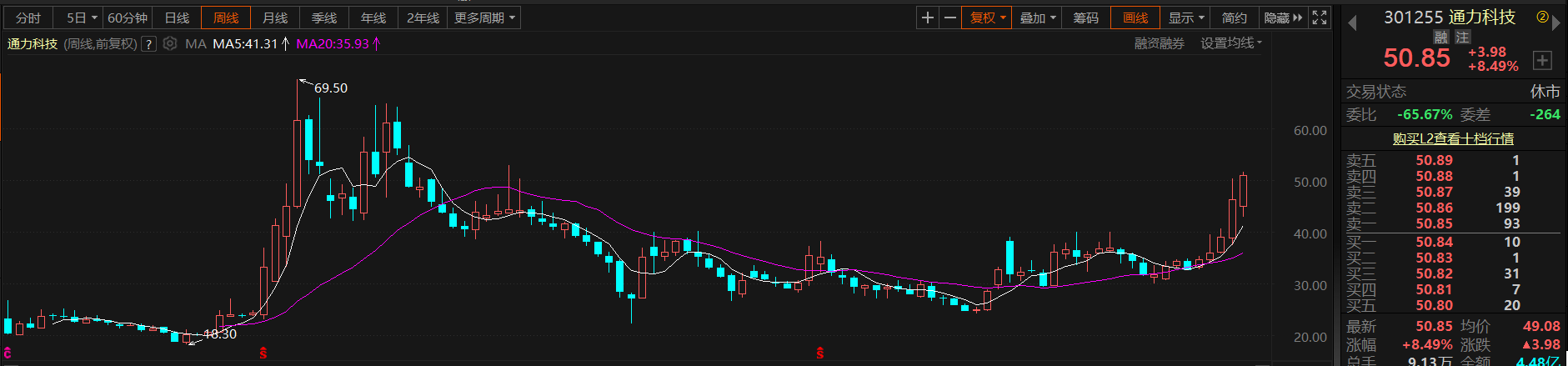Switch to 60分钟 chart tab
The image size is (1568, 366).
point(128,18)
